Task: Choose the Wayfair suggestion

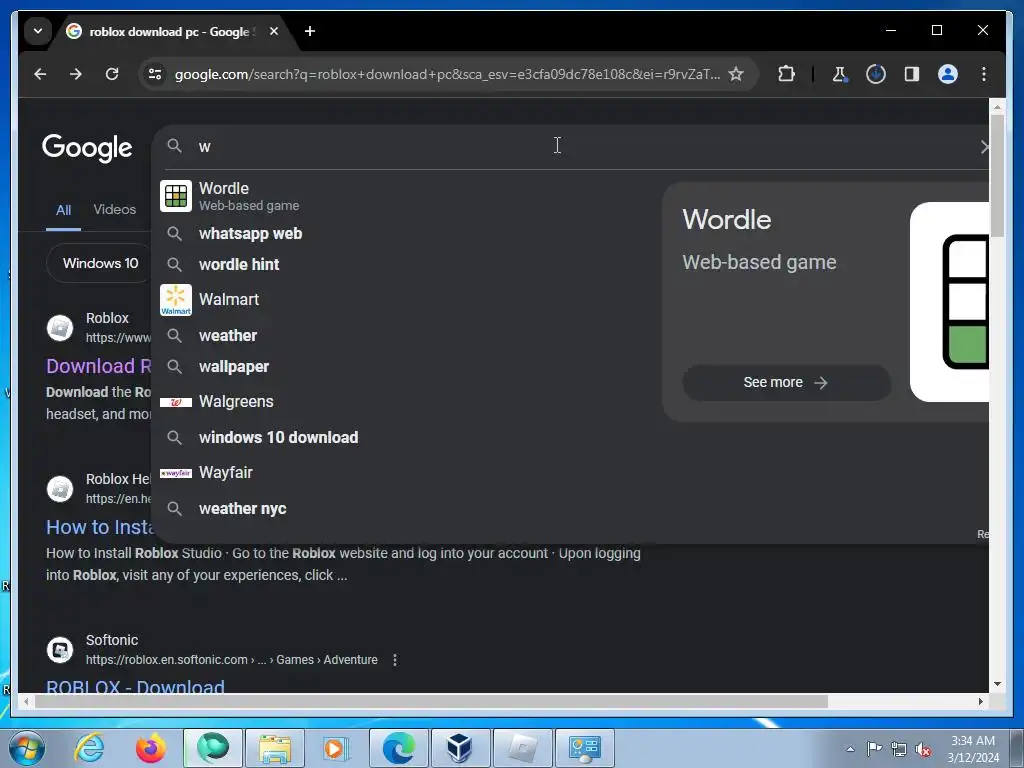Action: (405, 473)
